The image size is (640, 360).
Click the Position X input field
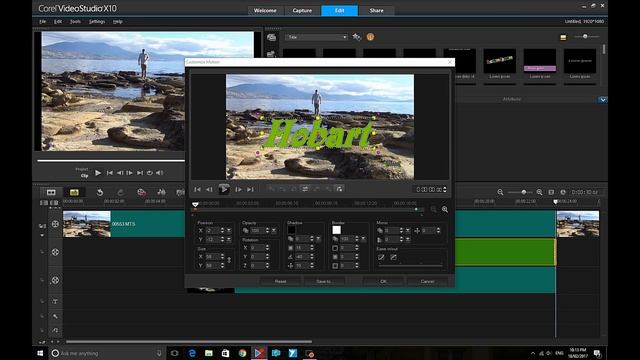(x=212, y=231)
